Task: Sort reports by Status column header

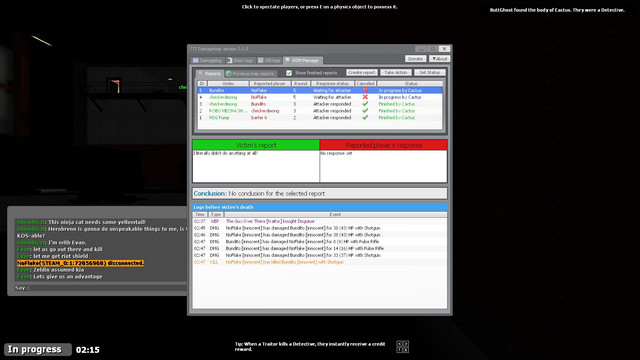Action: (410, 84)
